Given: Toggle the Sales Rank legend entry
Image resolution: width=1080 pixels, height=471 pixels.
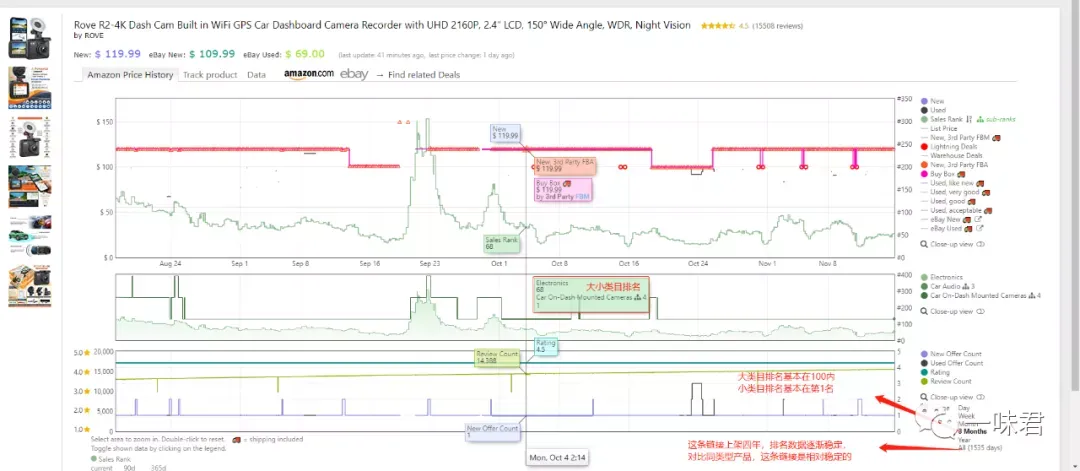Looking at the screenshot, I should pos(942,119).
